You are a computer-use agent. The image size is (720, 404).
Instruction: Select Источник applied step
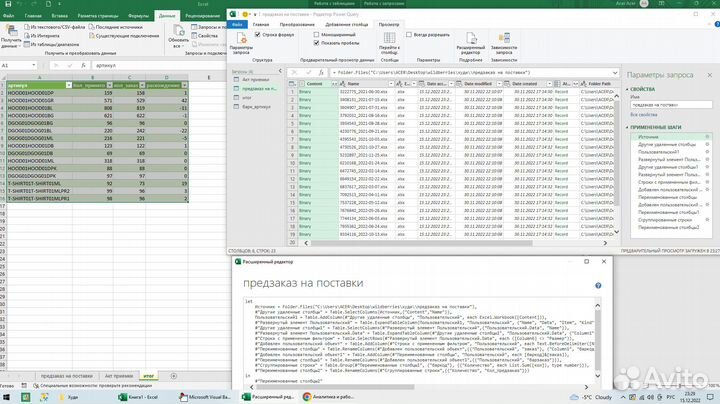click(648, 137)
